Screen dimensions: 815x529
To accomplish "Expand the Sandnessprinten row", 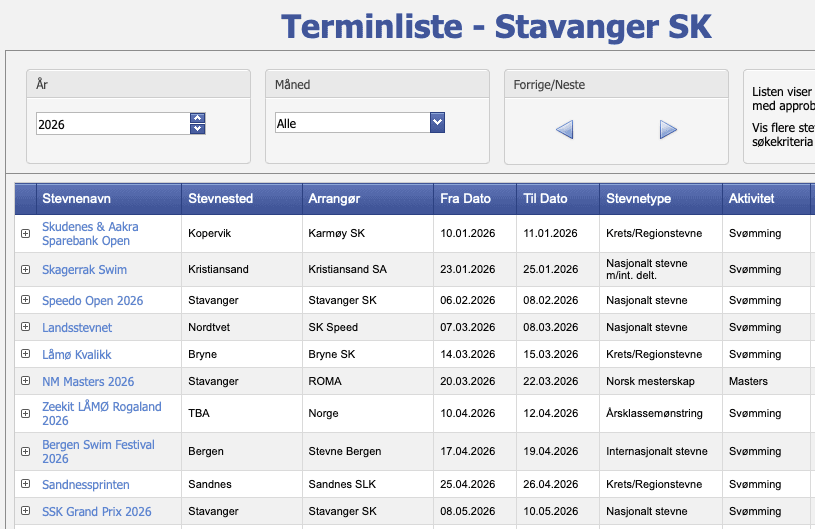I will point(26,484).
